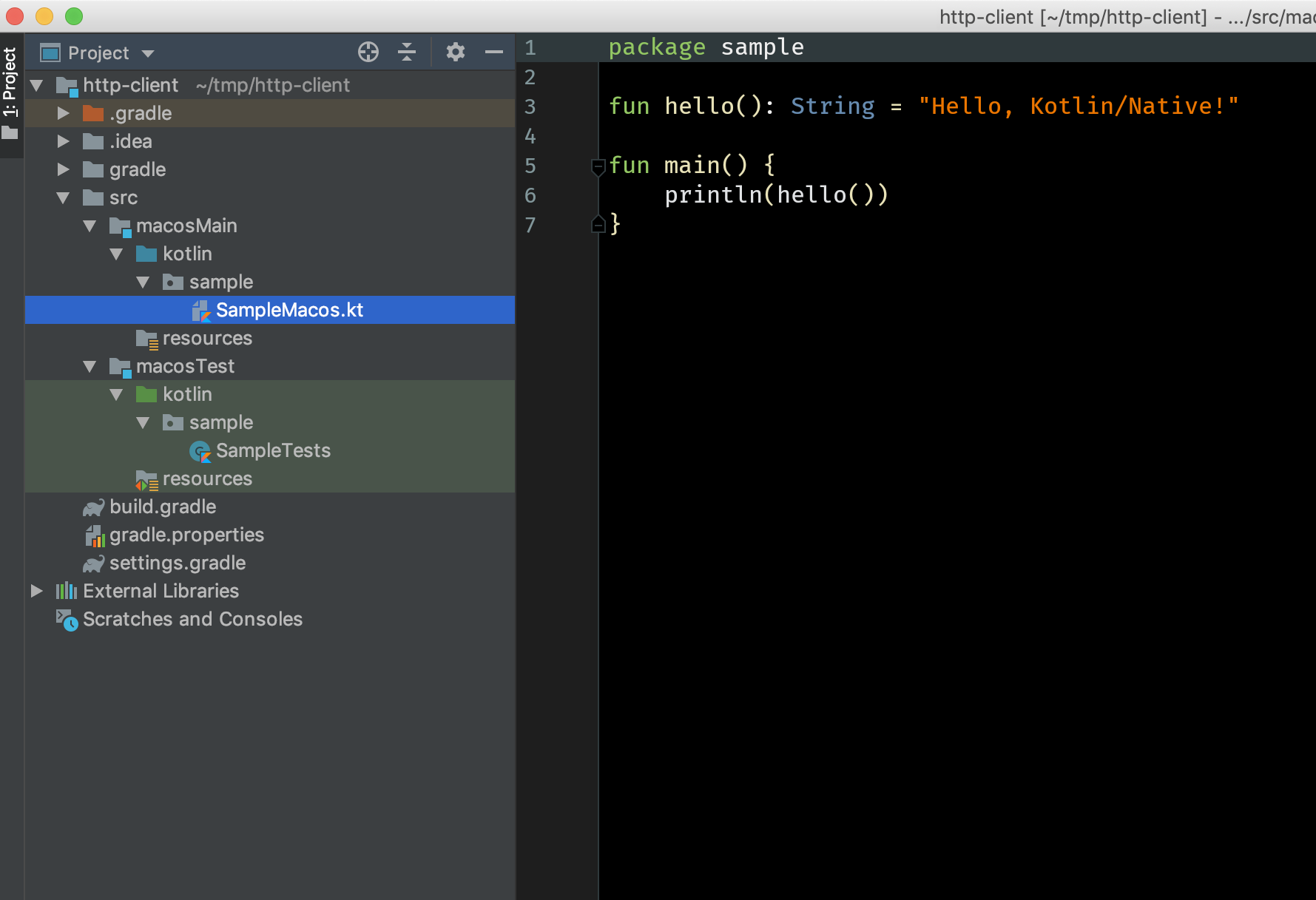Click the macosMain module folder icon
1316x900 pixels.
(120, 226)
